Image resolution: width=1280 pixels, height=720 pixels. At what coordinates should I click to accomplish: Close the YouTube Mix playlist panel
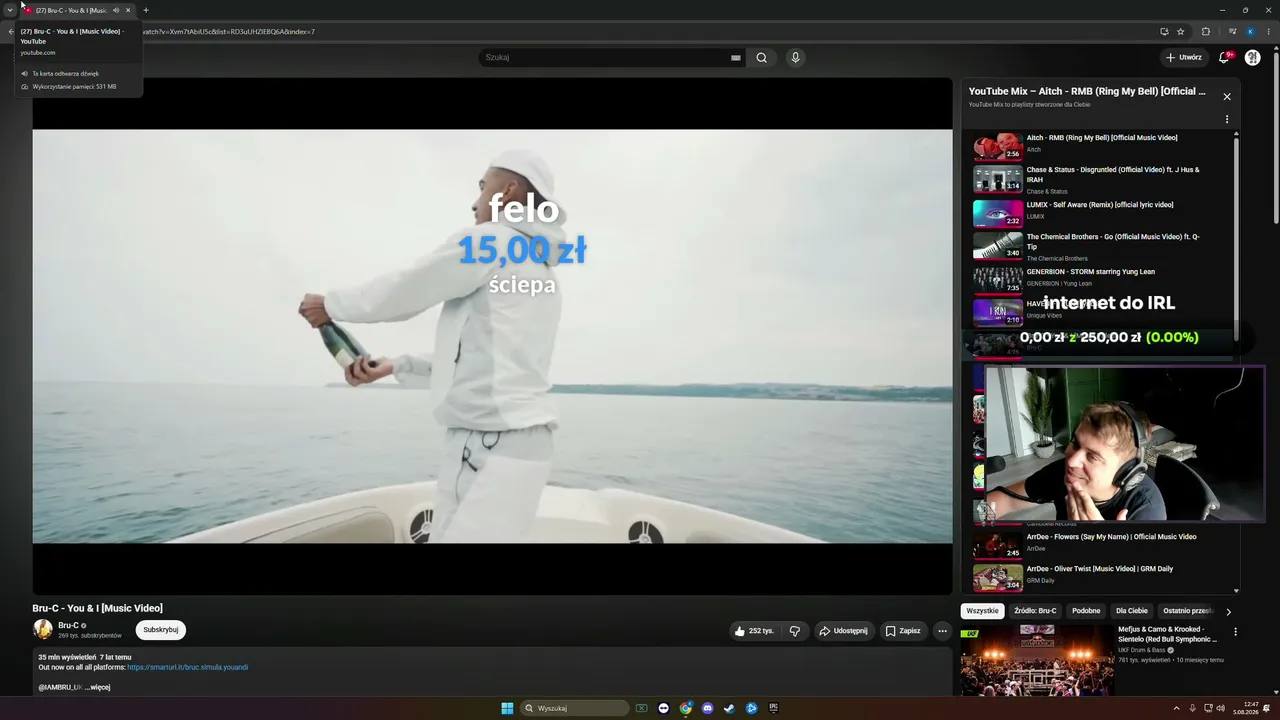[1227, 97]
